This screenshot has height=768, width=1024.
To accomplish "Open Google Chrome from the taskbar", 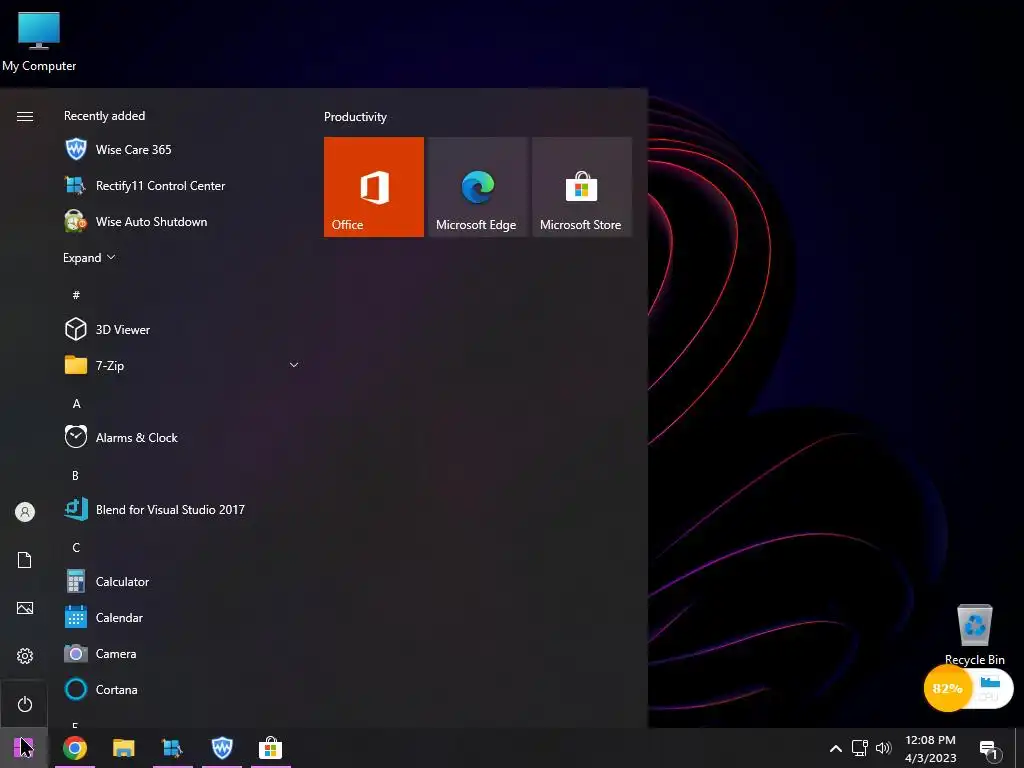I will pyautogui.click(x=75, y=748).
